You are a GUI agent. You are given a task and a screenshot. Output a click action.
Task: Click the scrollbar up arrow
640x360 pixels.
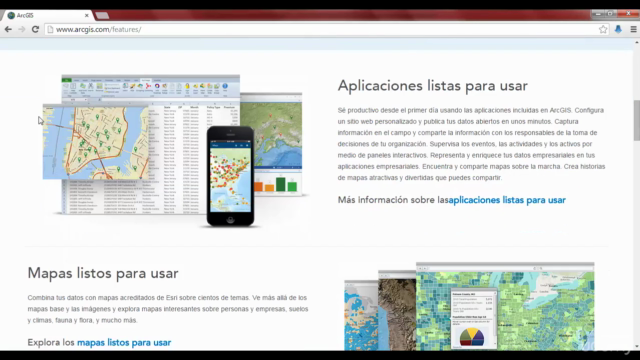(636, 42)
